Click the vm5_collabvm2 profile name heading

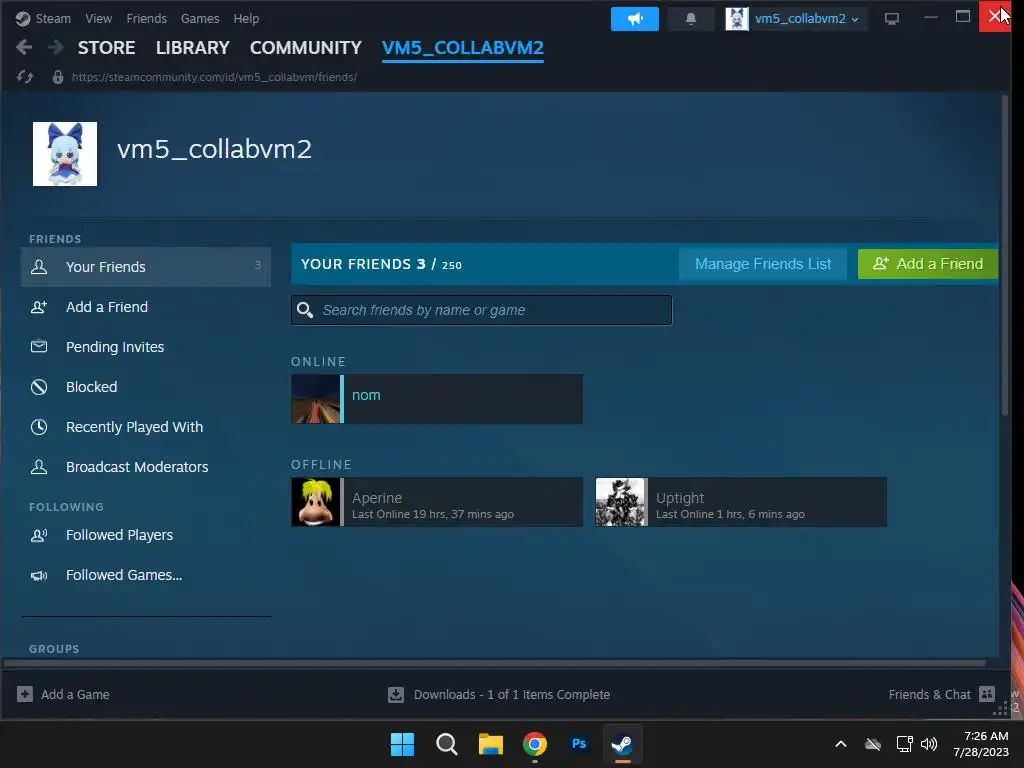tap(214, 150)
